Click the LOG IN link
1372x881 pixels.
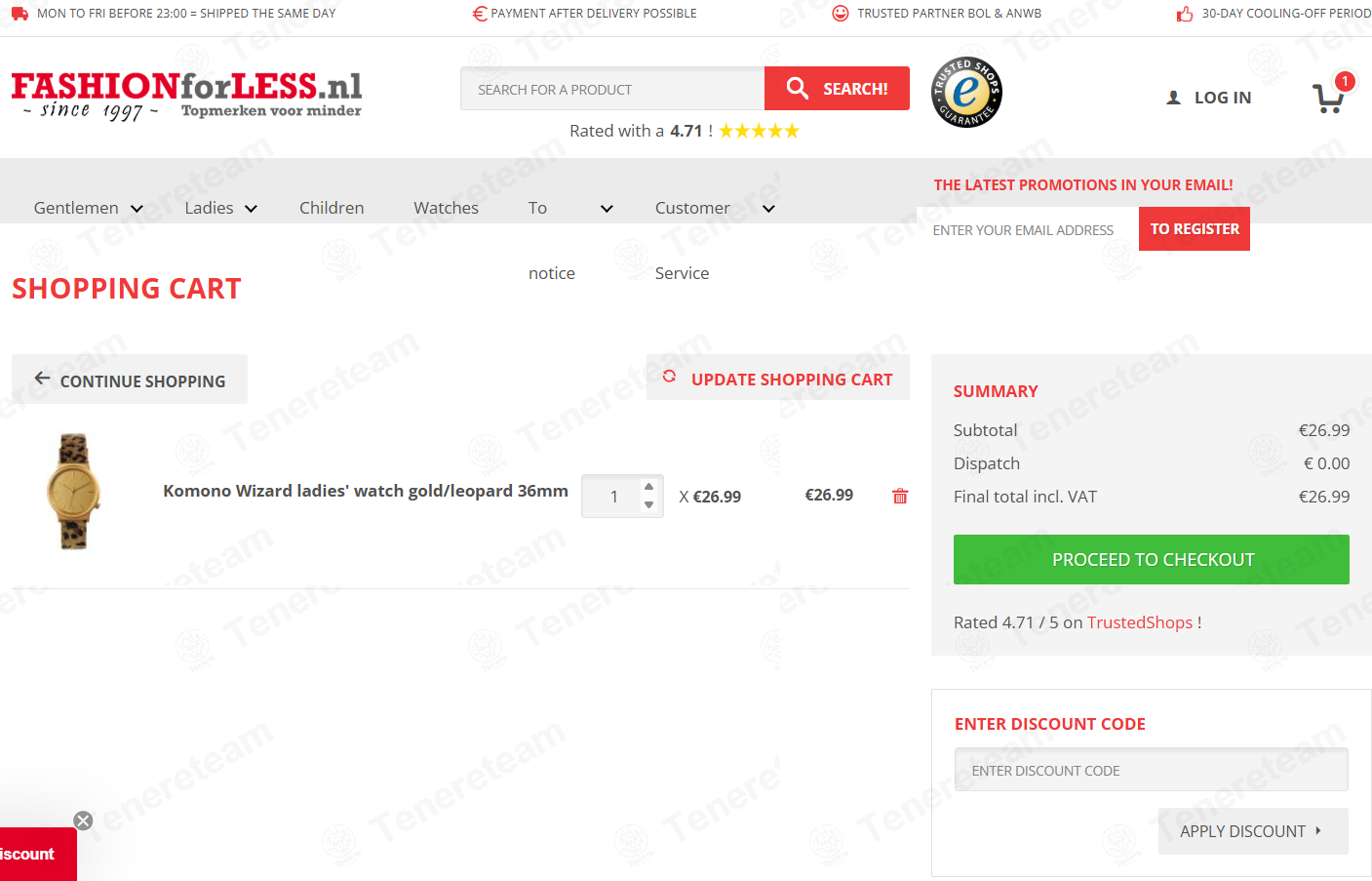[x=1223, y=98]
